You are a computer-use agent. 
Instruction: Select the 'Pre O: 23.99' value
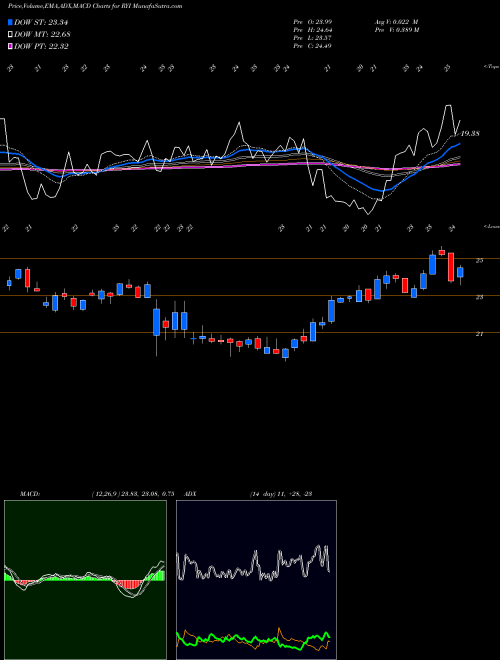(x=312, y=22)
